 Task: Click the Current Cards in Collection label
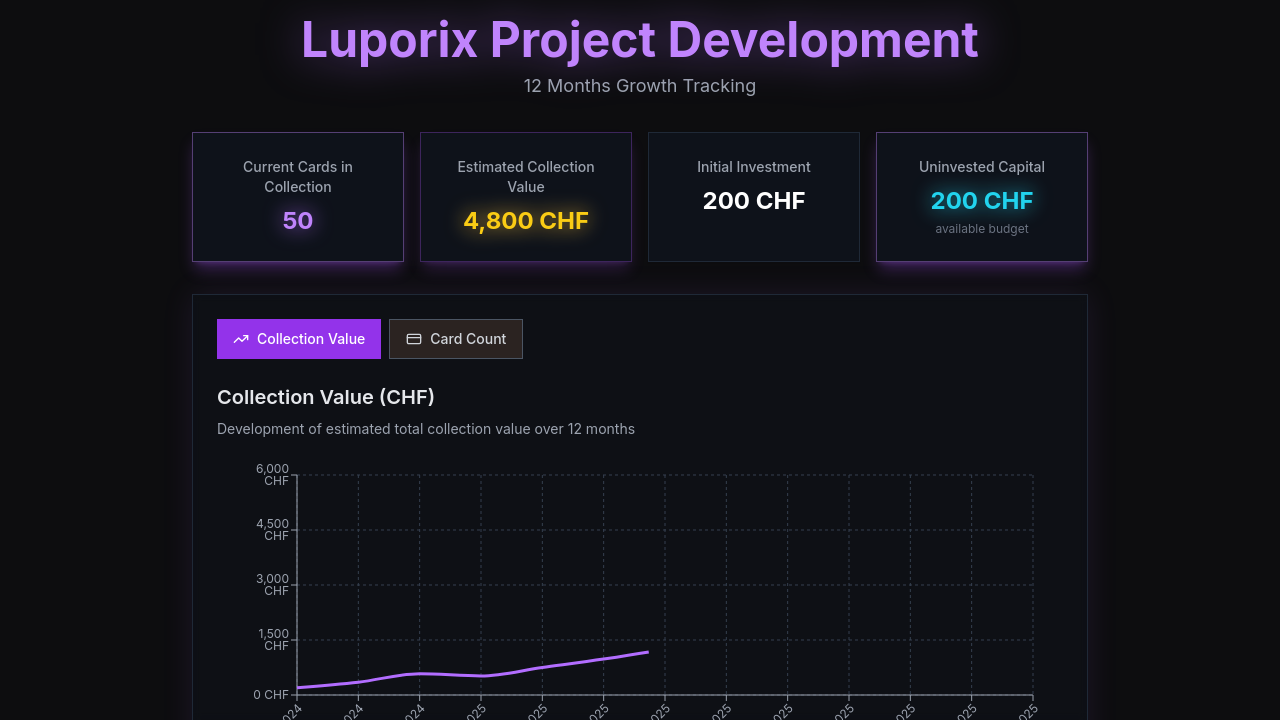[x=298, y=177]
